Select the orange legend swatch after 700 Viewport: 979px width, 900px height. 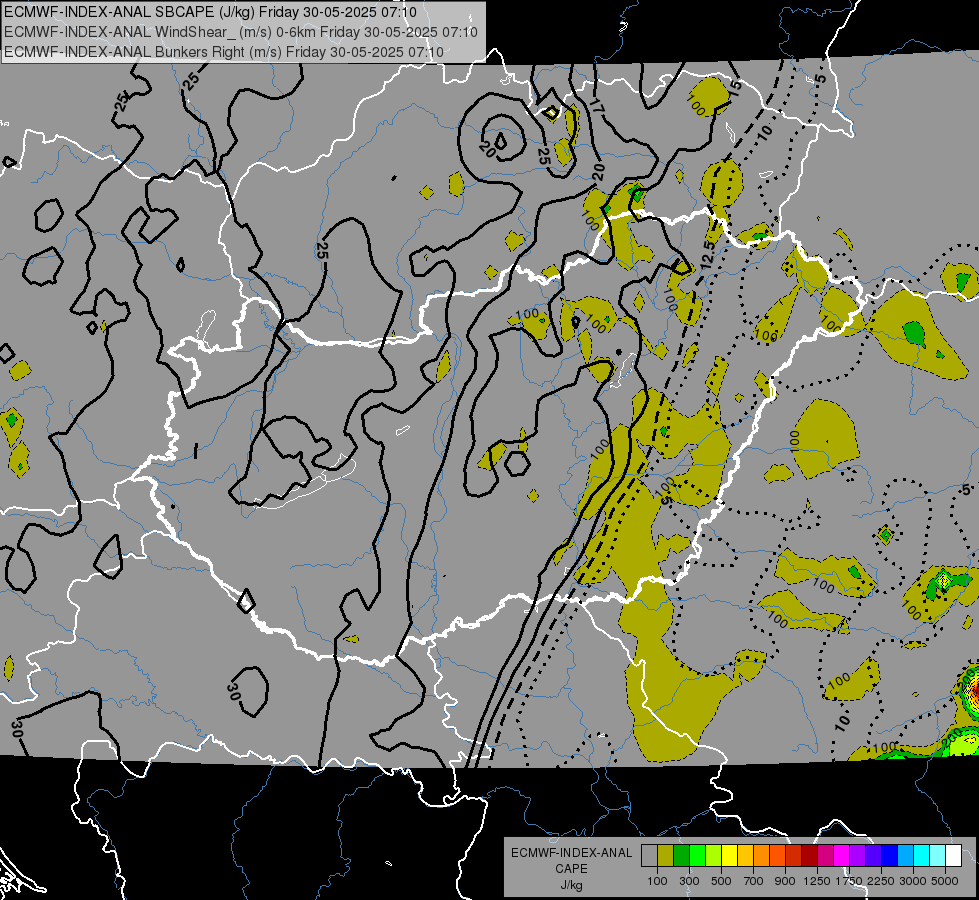tap(761, 855)
